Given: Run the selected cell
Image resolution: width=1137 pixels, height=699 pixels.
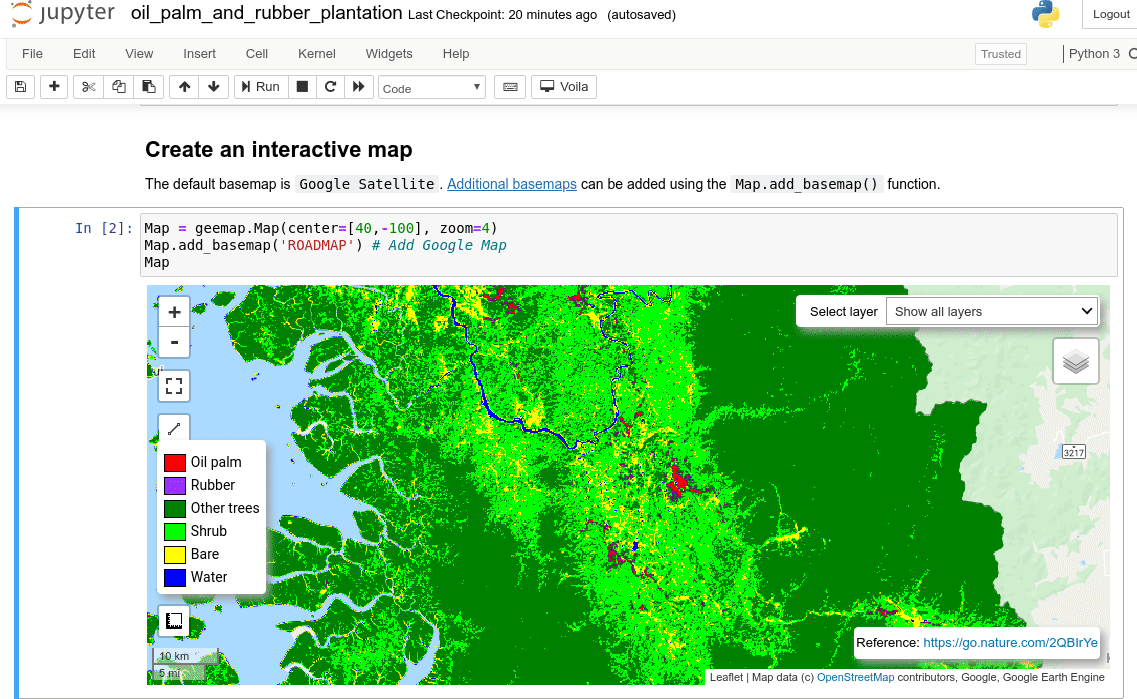Looking at the screenshot, I should (x=260, y=87).
